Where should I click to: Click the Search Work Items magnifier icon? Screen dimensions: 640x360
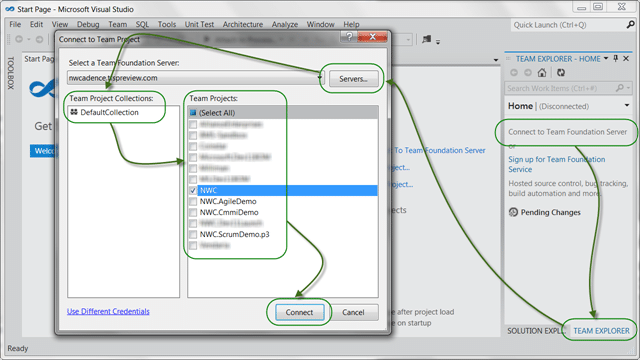pos(620,88)
